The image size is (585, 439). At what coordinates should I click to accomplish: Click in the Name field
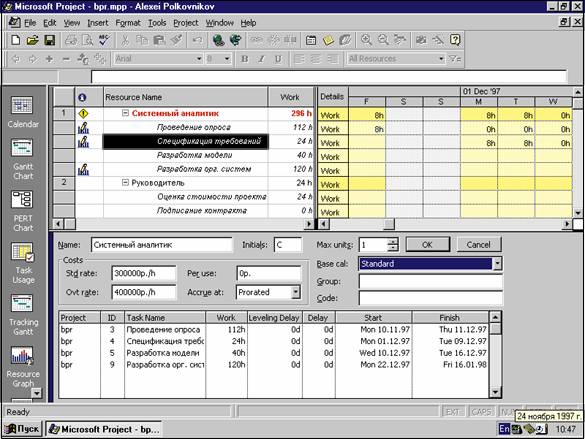tap(161, 245)
